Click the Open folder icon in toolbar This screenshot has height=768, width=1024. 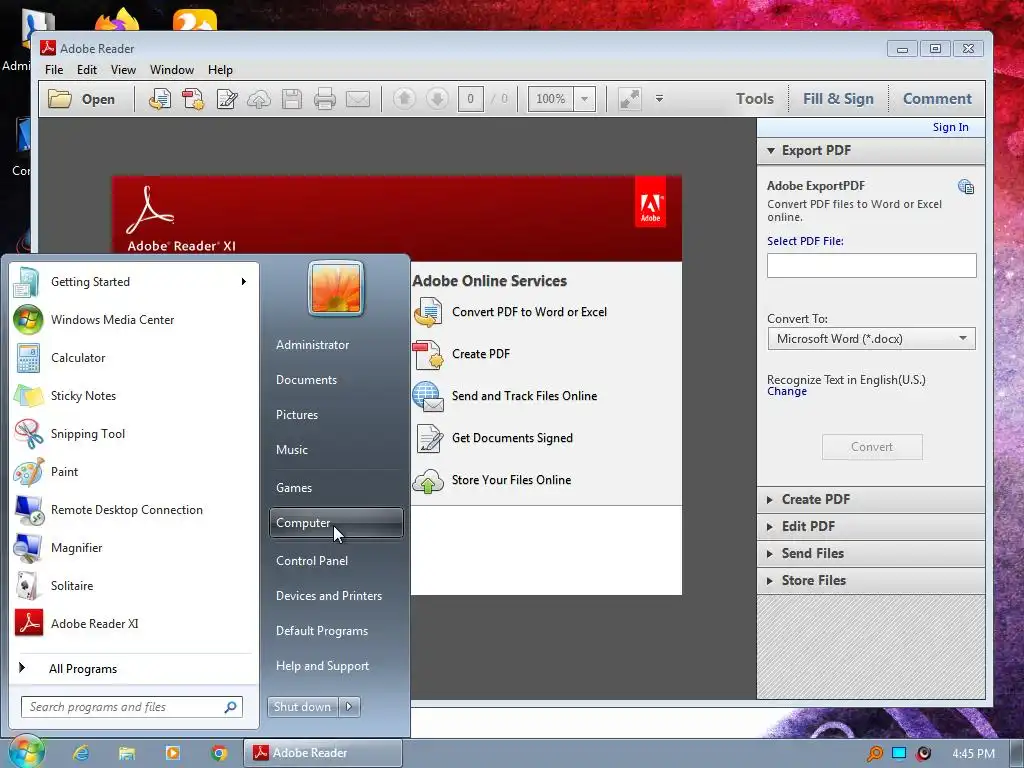tap(59, 99)
